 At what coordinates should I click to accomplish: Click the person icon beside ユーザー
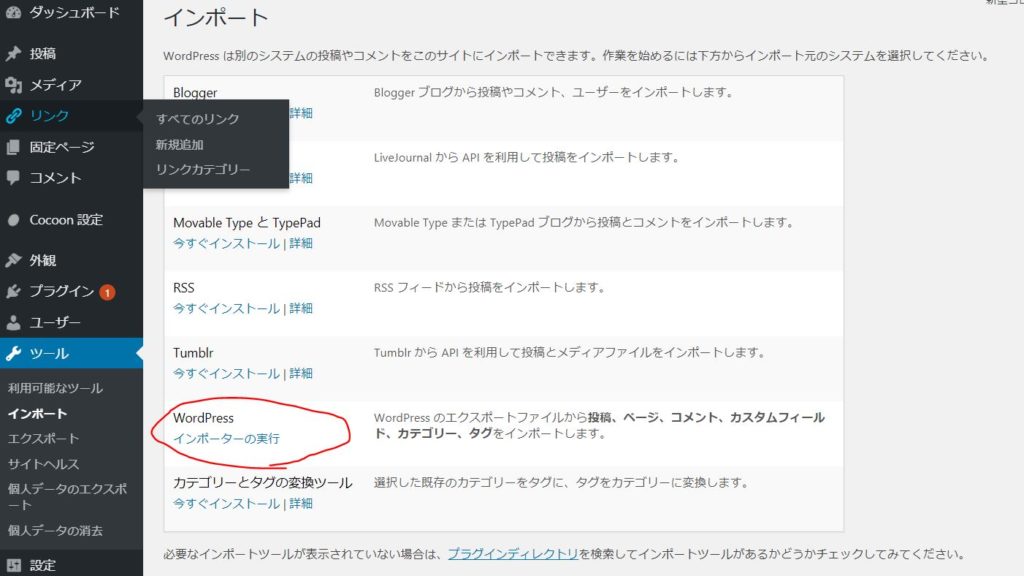(x=13, y=323)
